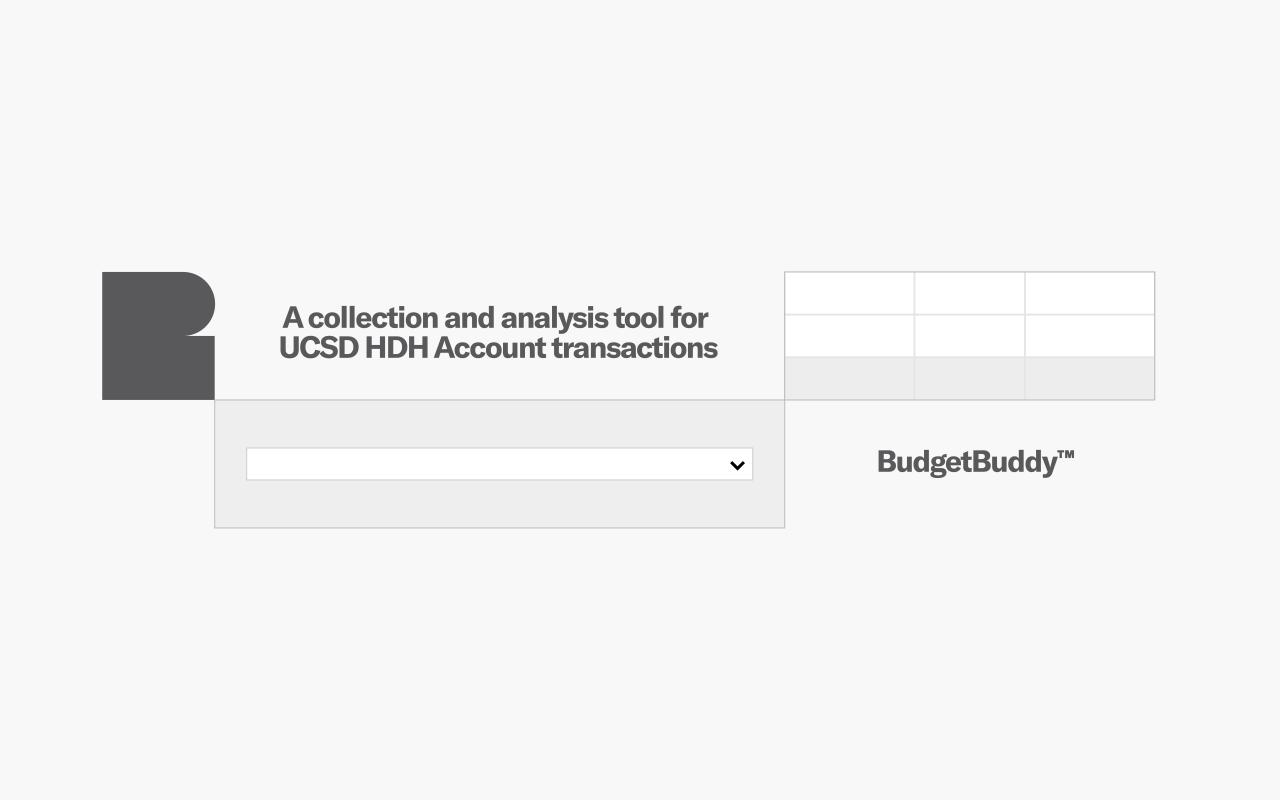Viewport: 1280px width, 800px height.
Task: Click heading line "A collection and analysis tool for"
Action: 495,318
